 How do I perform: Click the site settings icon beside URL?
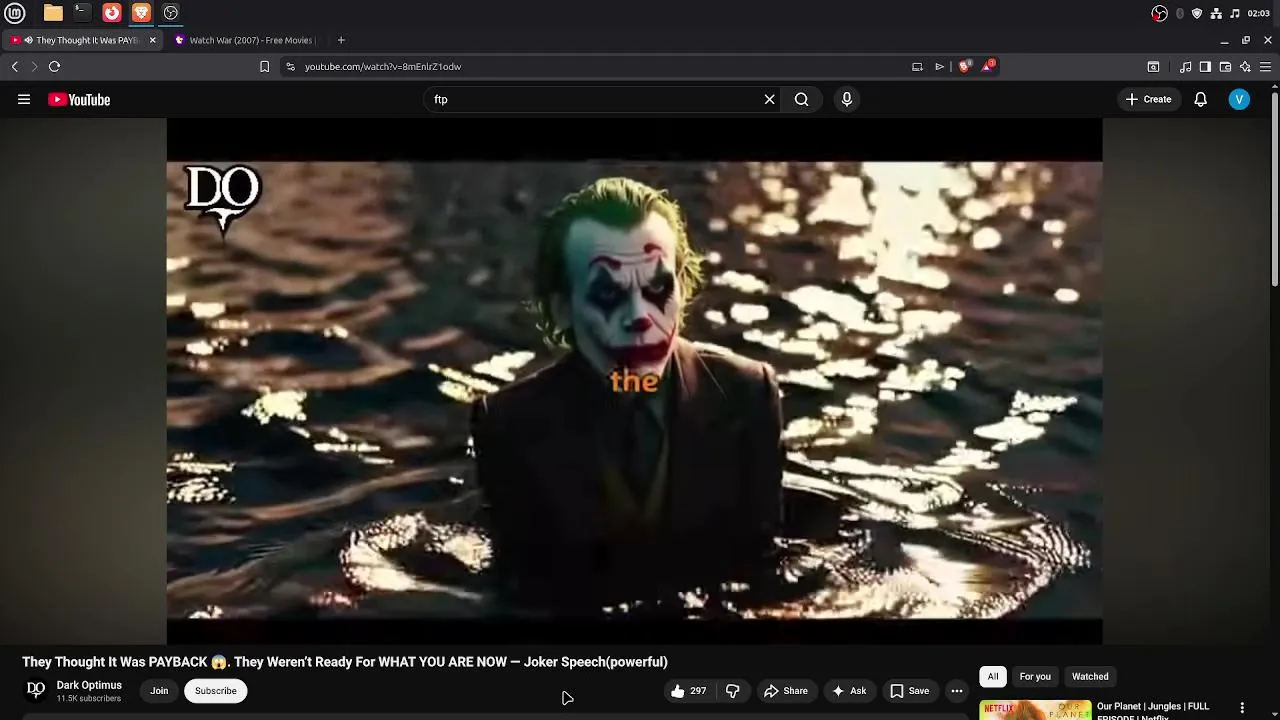point(290,66)
